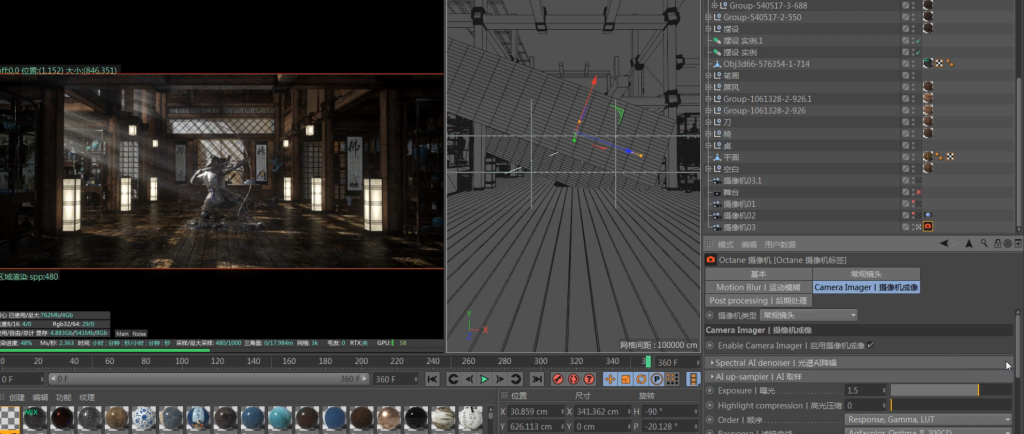Image resolution: width=1024 pixels, height=434 pixels.
Task: Step back one frame
Action: (x=469, y=379)
